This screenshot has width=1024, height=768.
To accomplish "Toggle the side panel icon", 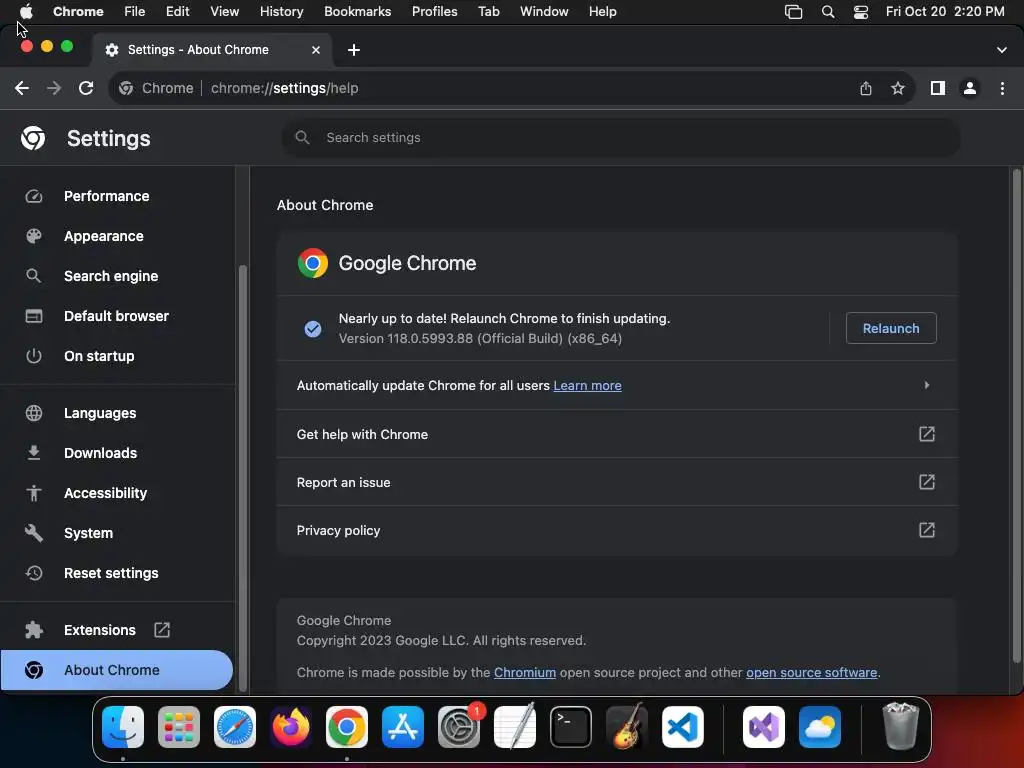I will [938, 88].
